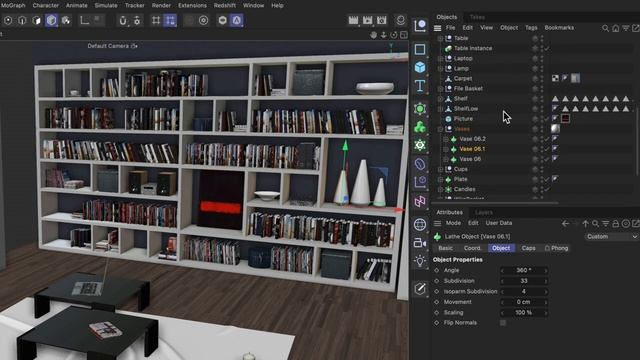
Task: Switch to the Coord tab
Action: coord(472,248)
